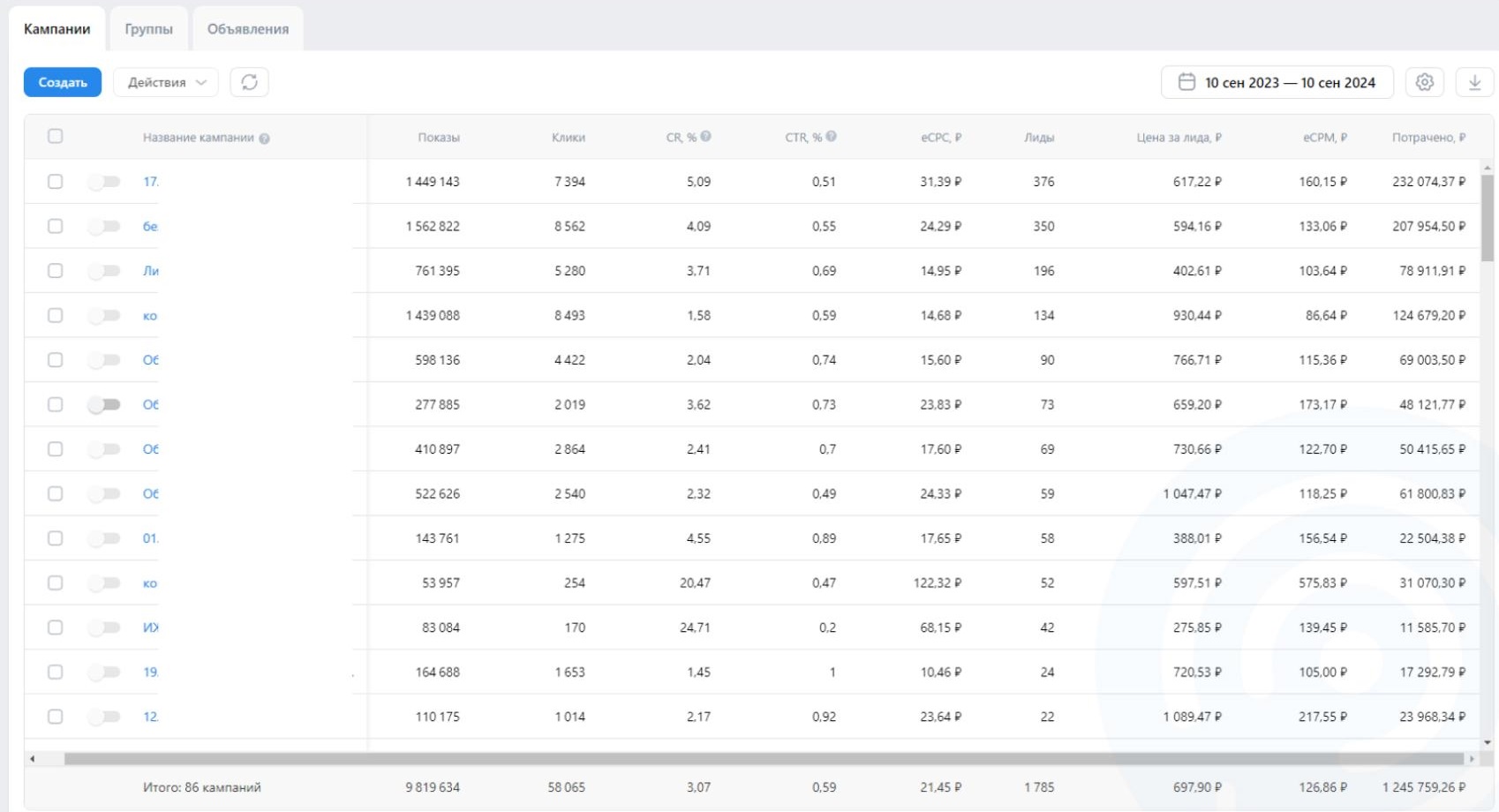Click help icon beside Название кампании
The height and width of the screenshot is (812, 1499).
pos(265,139)
